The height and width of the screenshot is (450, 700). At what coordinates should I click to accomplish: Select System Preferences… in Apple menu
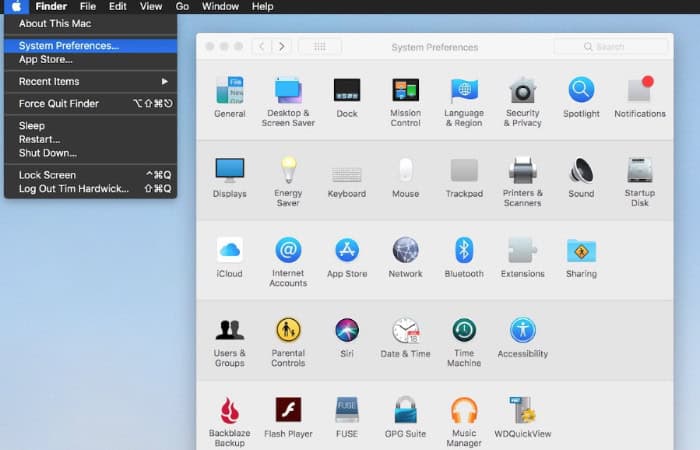click(x=91, y=46)
